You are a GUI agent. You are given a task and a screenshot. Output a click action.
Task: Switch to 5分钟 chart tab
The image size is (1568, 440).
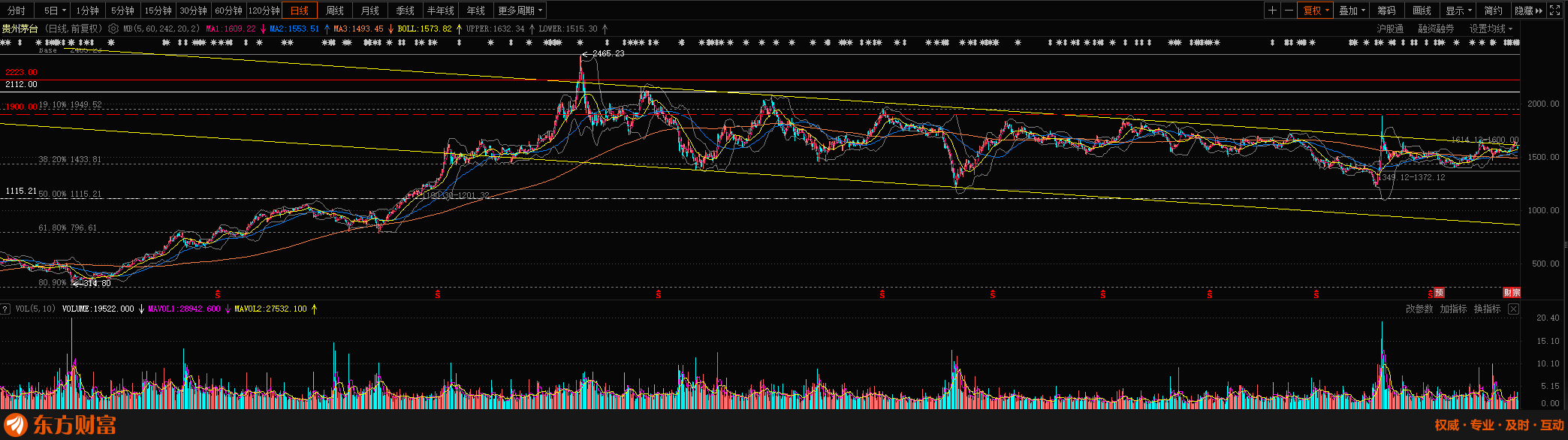point(123,11)
